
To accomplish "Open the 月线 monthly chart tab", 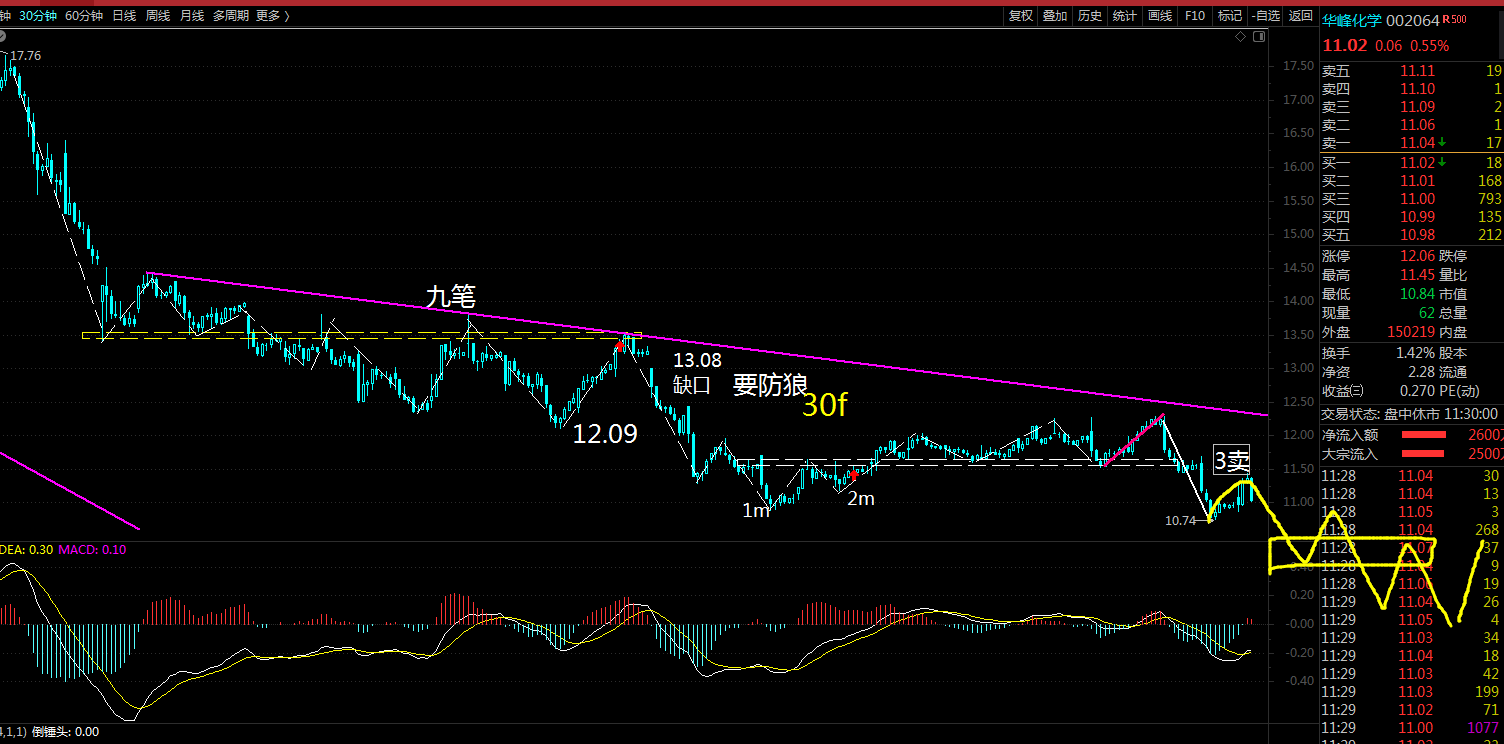I will (x=192, y=15).
